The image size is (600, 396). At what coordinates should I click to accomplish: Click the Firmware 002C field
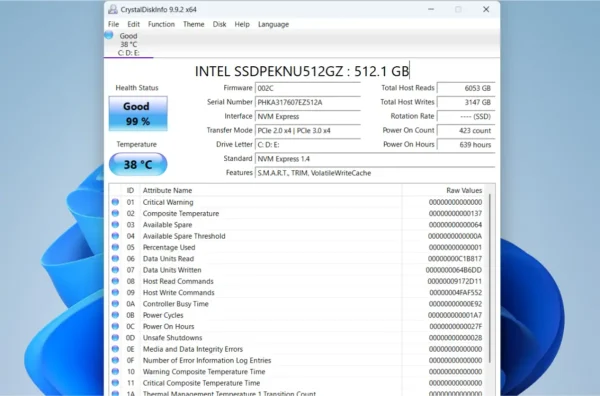[x=308, y=88]
